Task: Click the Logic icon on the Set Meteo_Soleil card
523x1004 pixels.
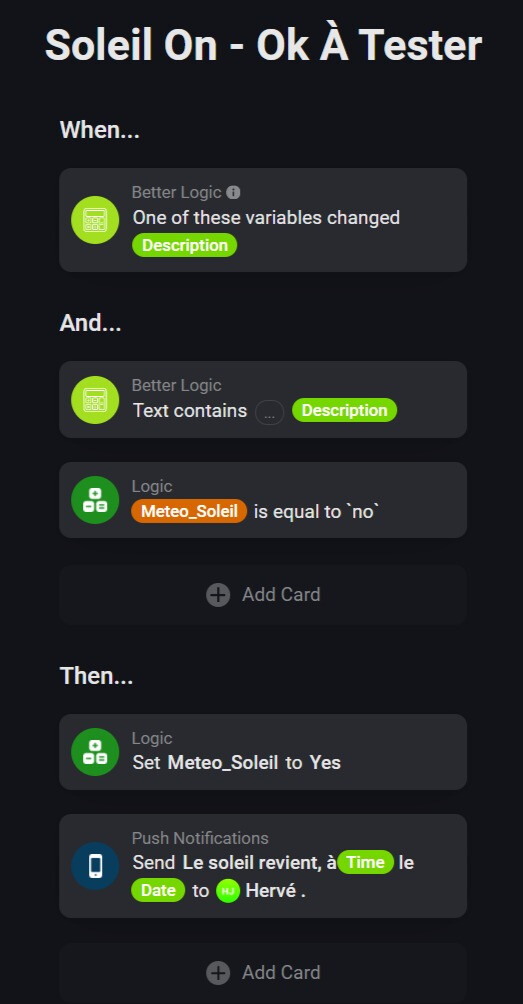Action: [x=95, y=752]
